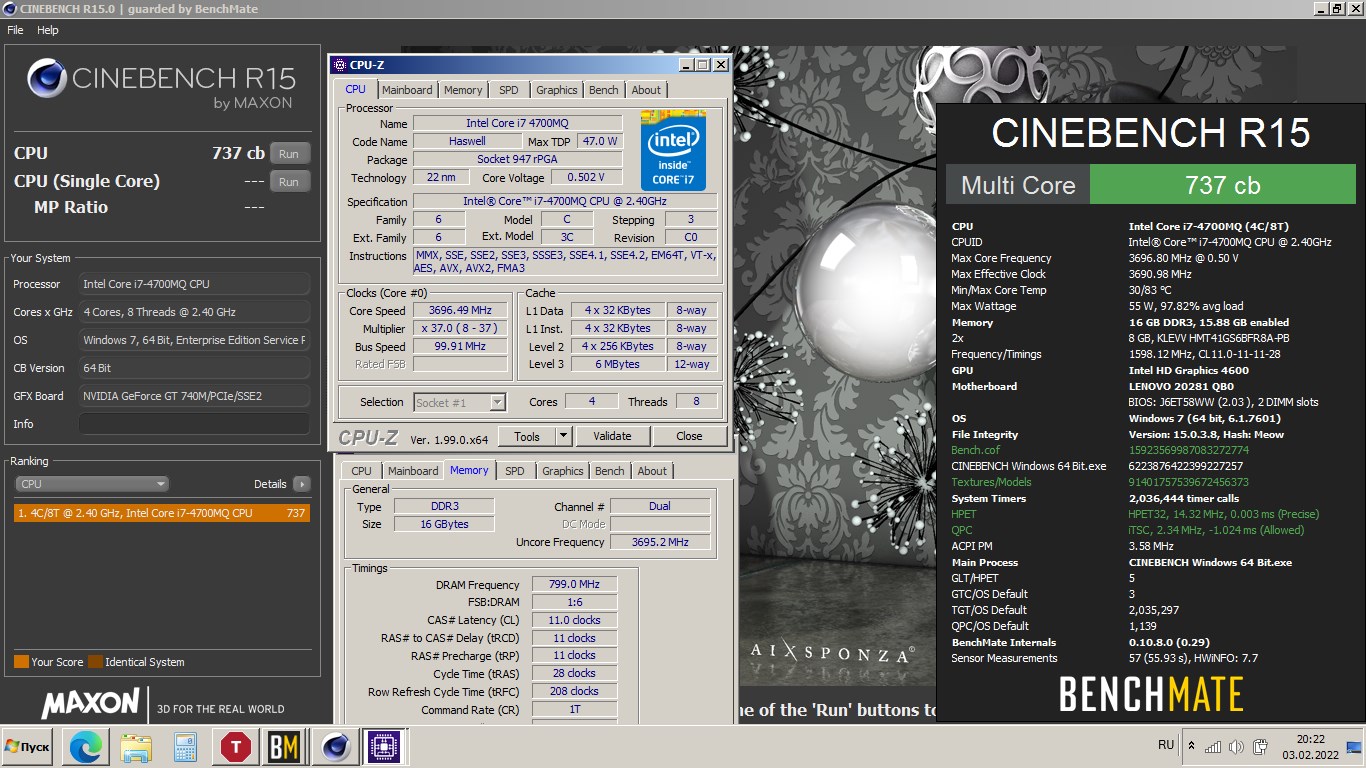The image size is (1366, 768).
Task: Open the File menu in Cinebench
Action: 15,30
